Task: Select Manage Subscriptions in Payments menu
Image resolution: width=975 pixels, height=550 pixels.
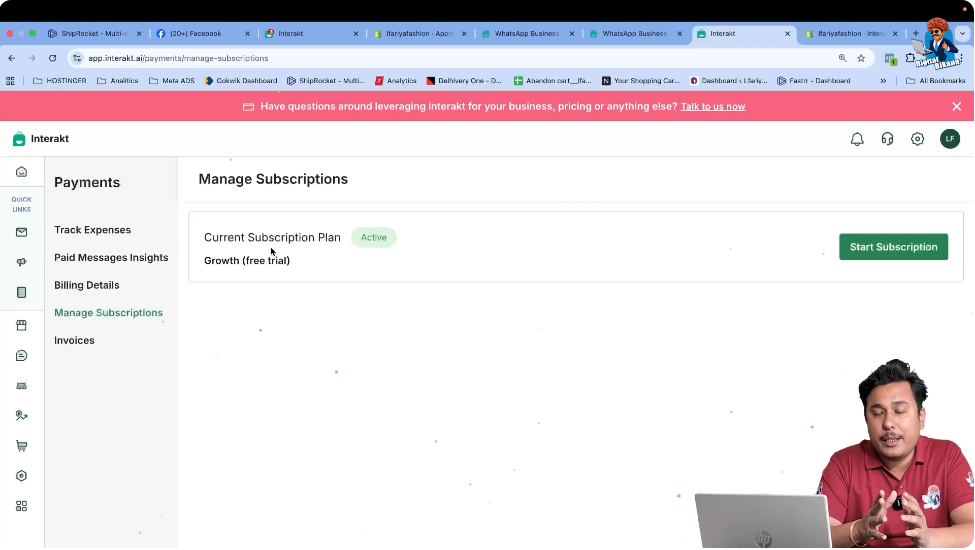Action: (x=108, y=313)
